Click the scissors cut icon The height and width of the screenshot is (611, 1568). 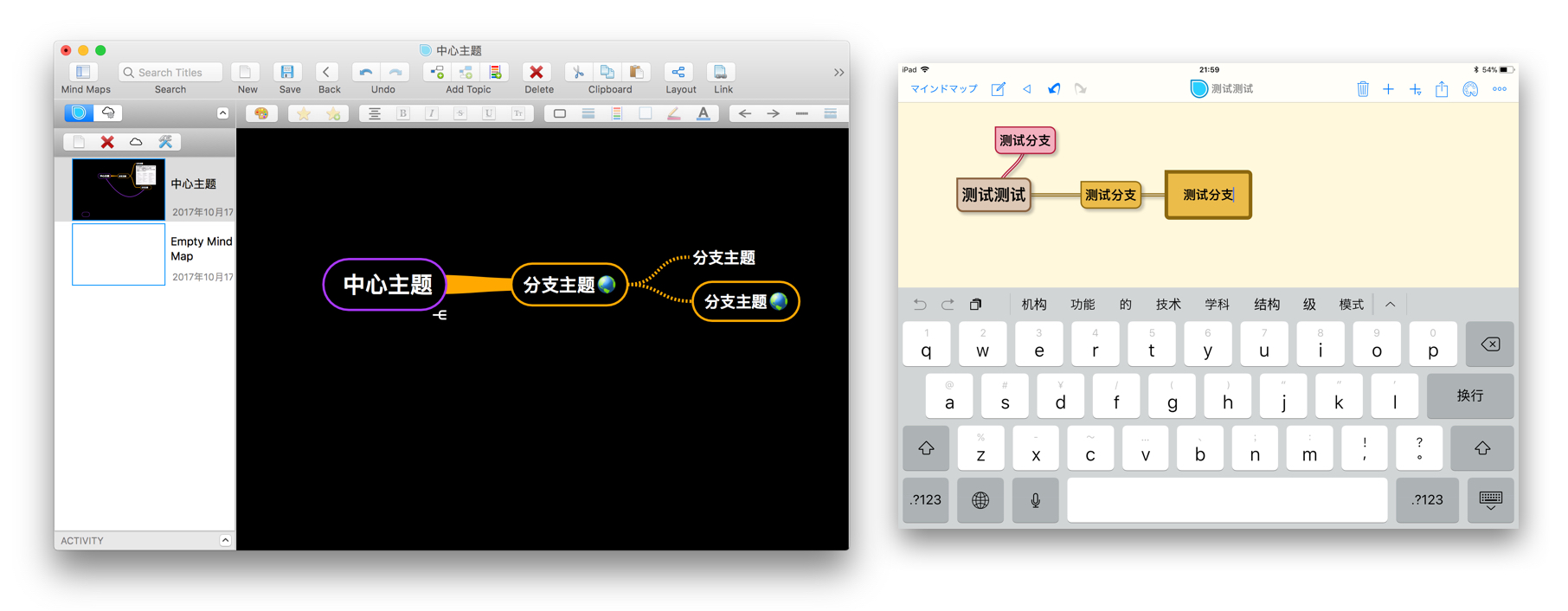click(578, 73)
